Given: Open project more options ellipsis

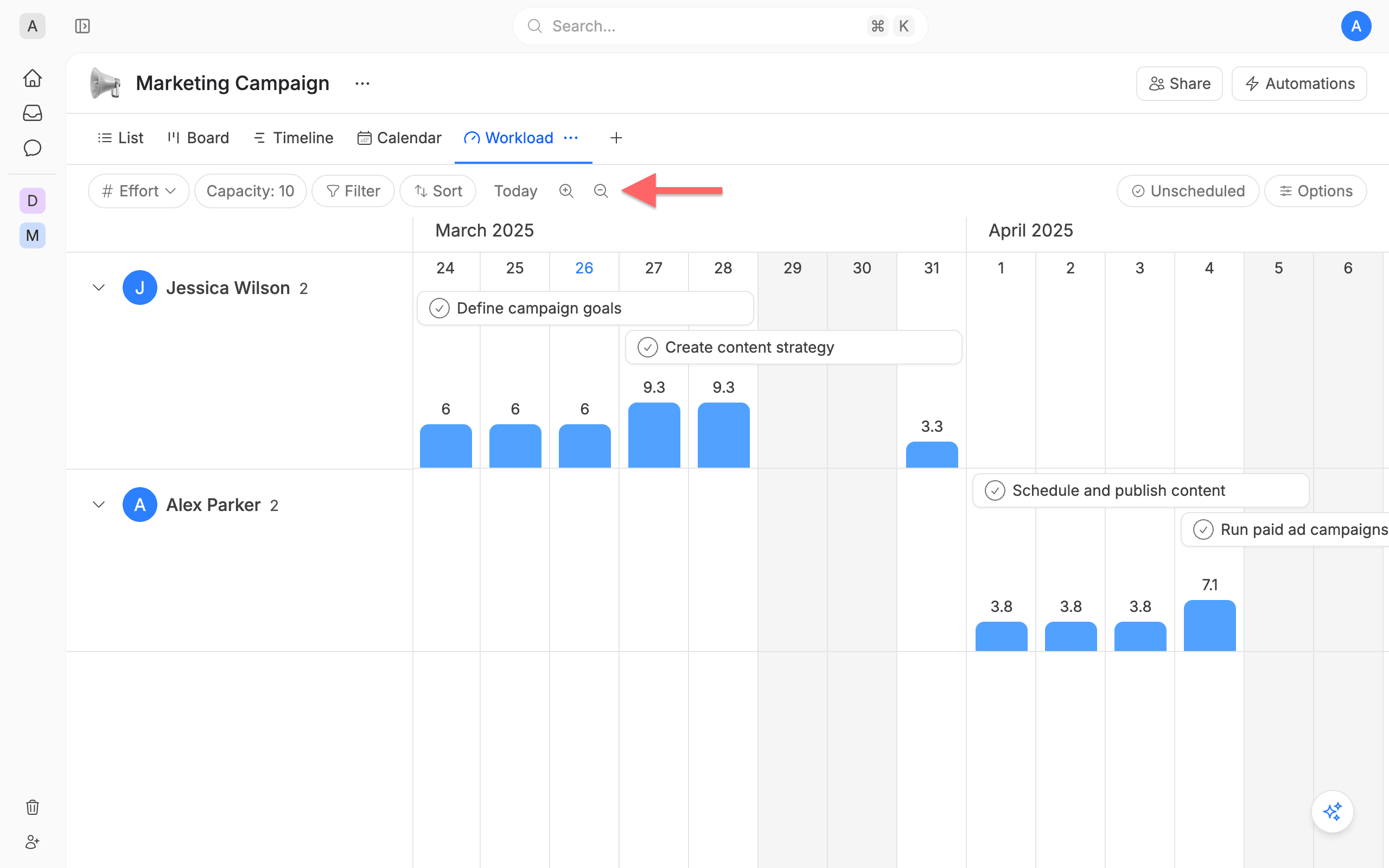Looking at the screenshot, I should click(362, 83).
